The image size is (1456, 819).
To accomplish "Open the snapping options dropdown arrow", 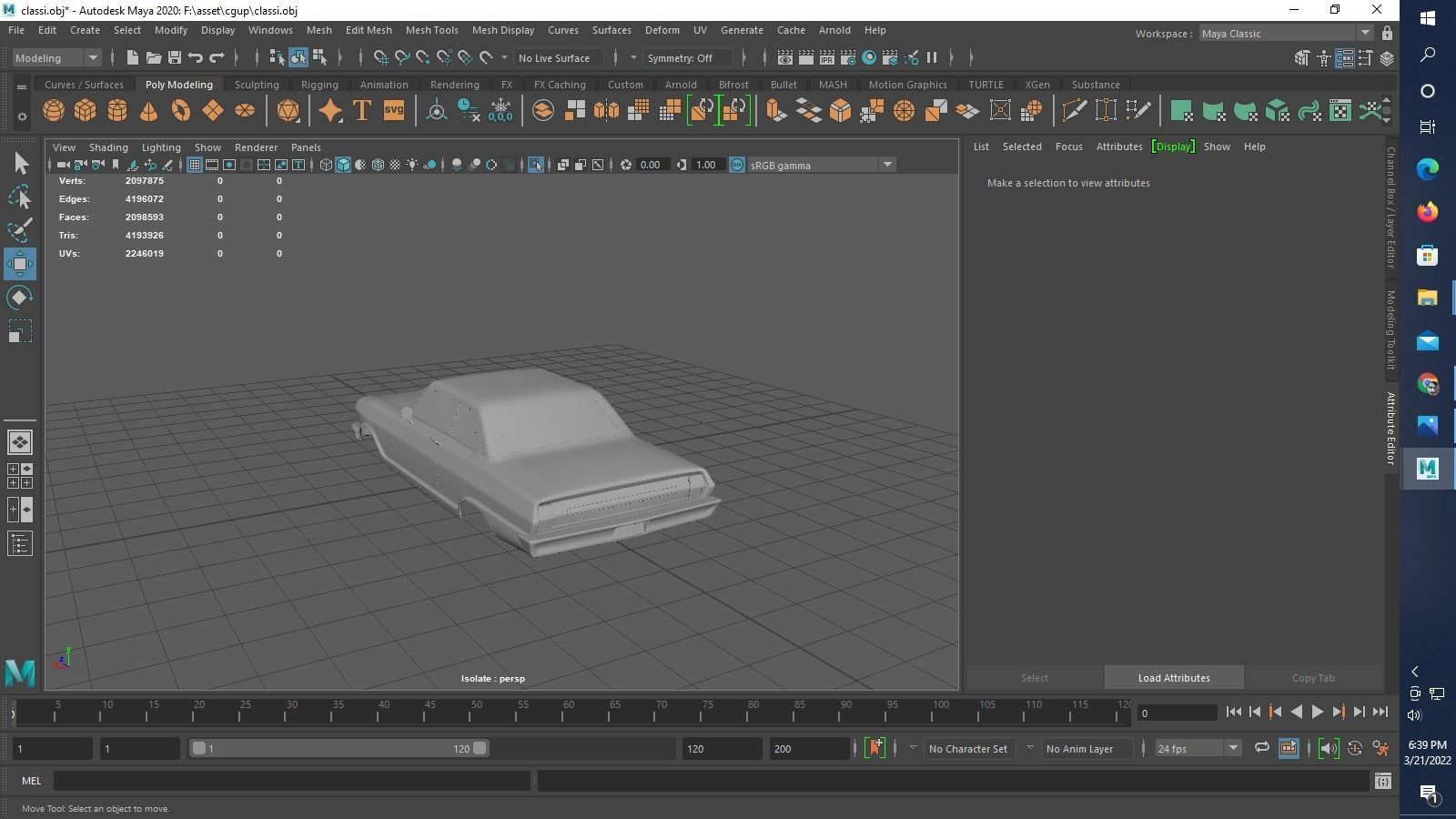I will tap(505, 57).
